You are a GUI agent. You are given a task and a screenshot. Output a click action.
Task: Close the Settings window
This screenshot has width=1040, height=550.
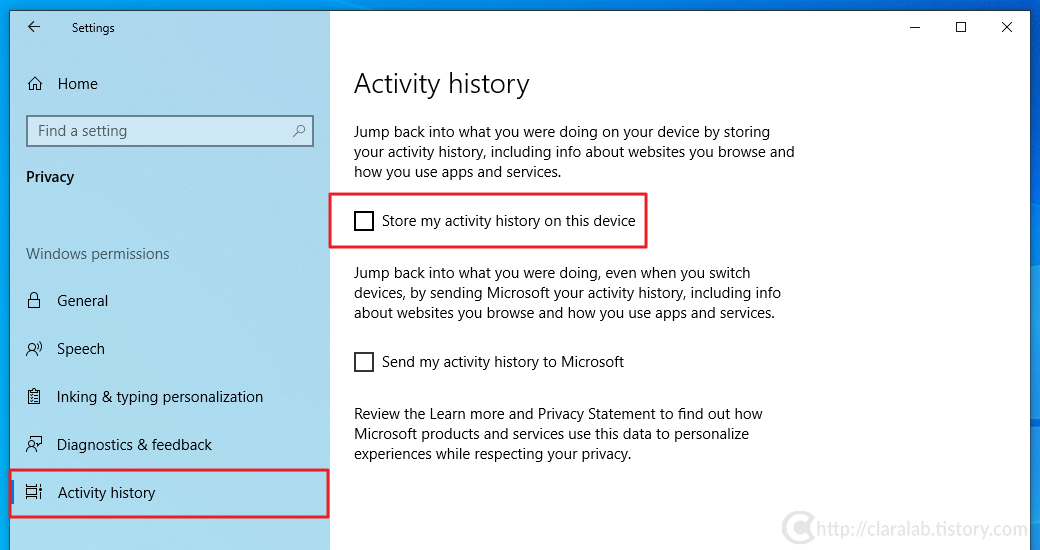(1007, 27)
